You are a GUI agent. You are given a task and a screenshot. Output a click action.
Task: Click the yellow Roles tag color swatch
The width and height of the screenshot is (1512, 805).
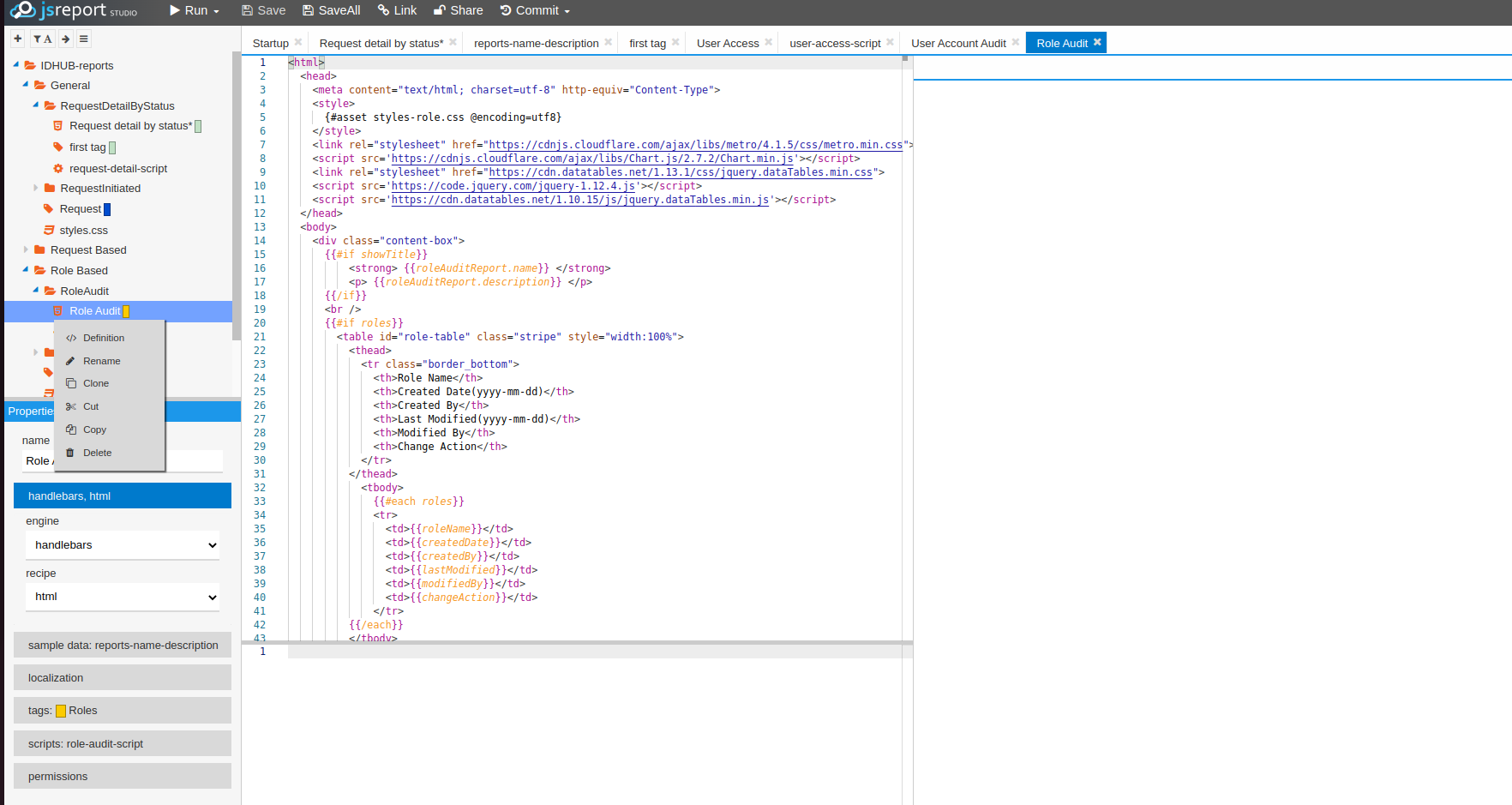[x=61, y=711]
